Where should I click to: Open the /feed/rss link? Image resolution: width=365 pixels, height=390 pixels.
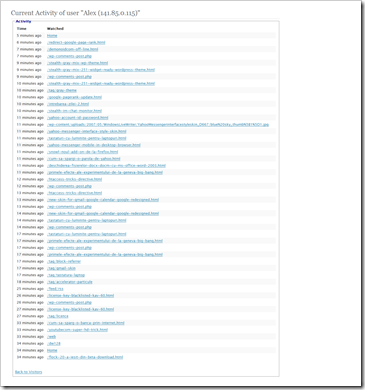pos(55,289)
